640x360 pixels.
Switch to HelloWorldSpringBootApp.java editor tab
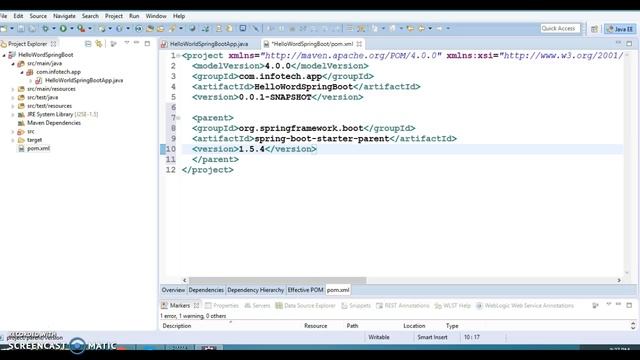209,44
